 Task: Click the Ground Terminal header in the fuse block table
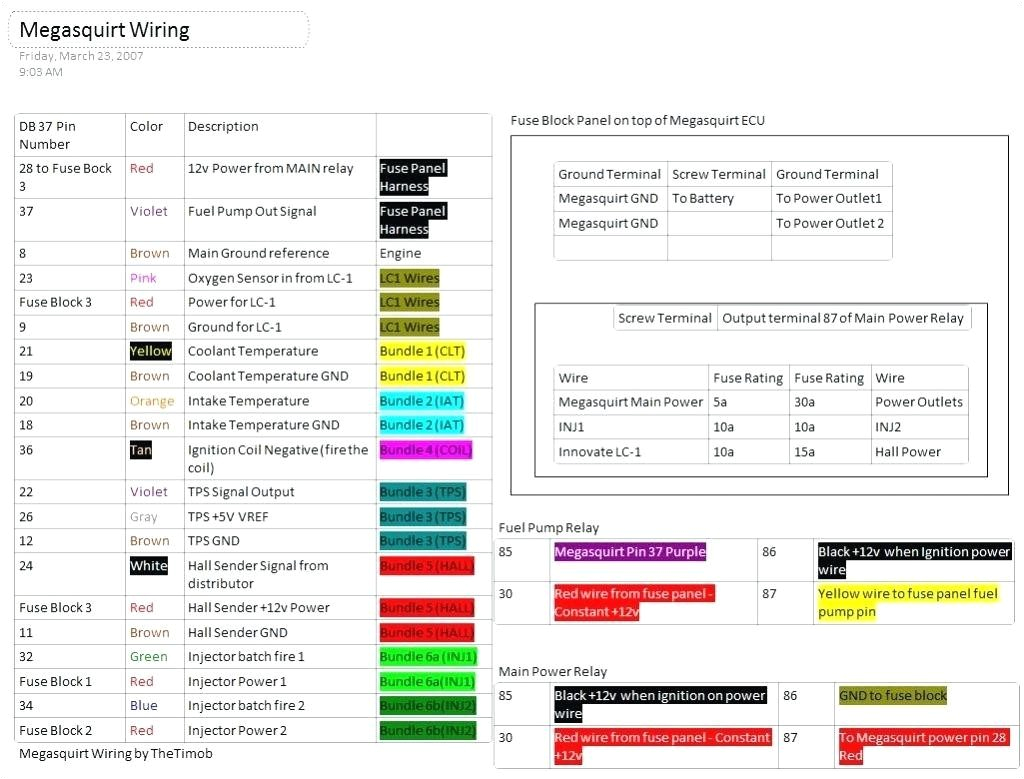pos(610,173)
